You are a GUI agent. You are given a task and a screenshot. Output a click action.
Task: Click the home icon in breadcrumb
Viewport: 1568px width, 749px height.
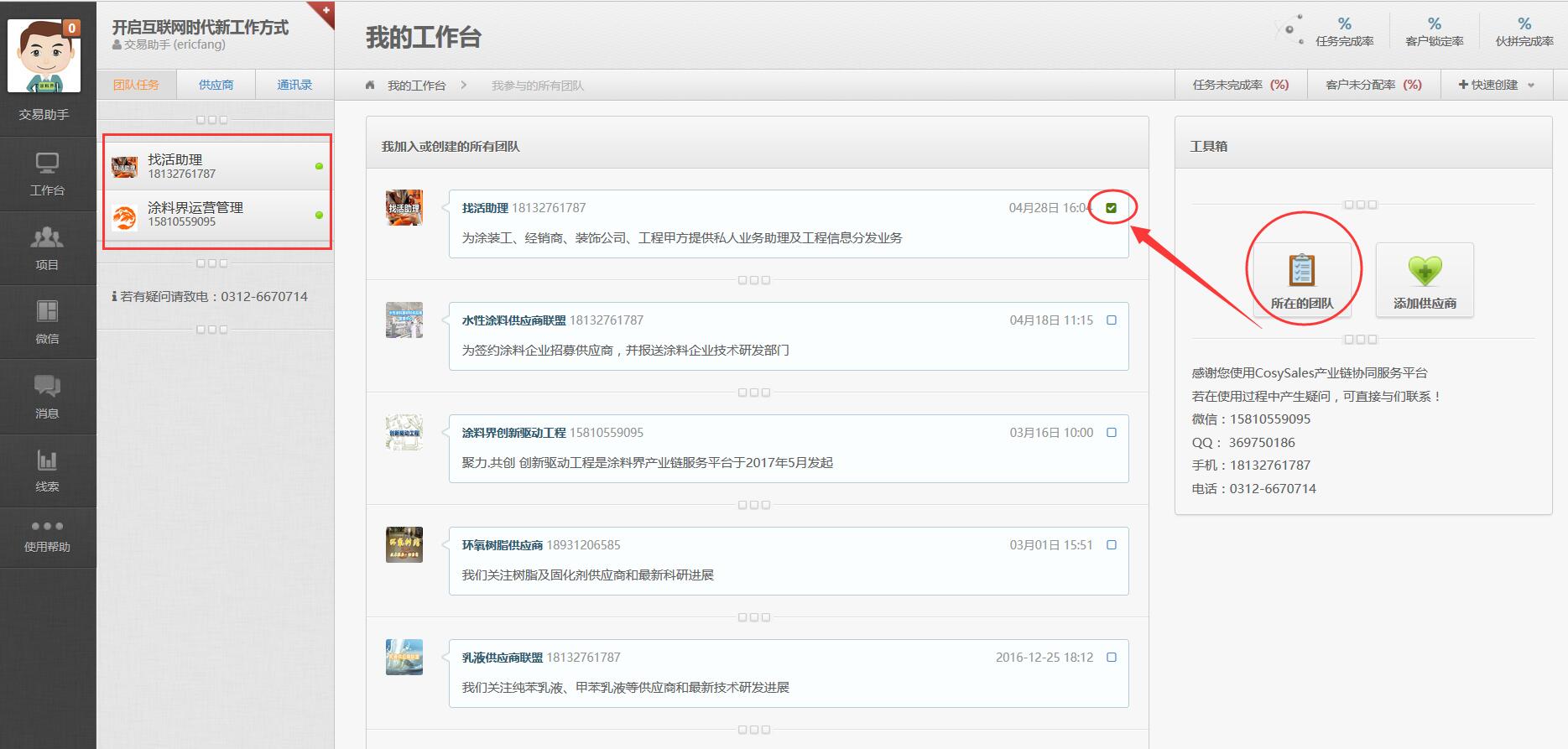[370, 86]
